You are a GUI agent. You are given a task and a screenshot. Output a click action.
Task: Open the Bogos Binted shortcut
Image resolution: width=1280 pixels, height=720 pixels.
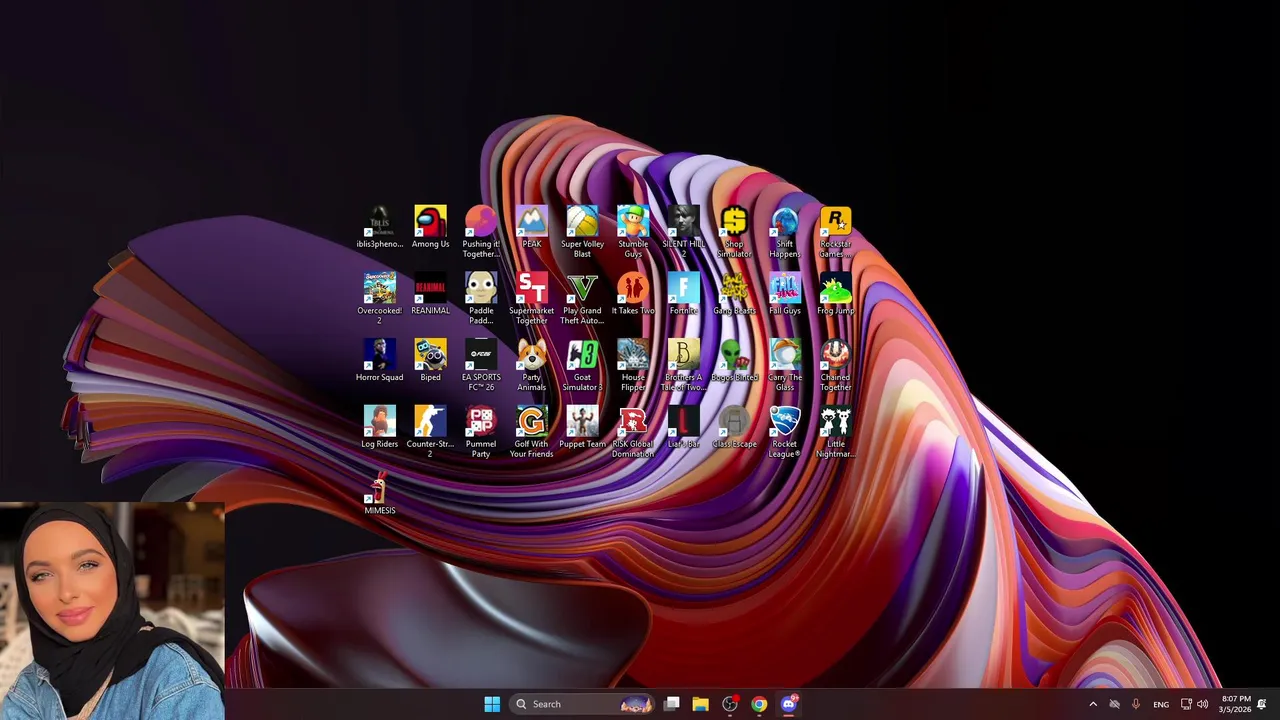click(x=734, y=360)
